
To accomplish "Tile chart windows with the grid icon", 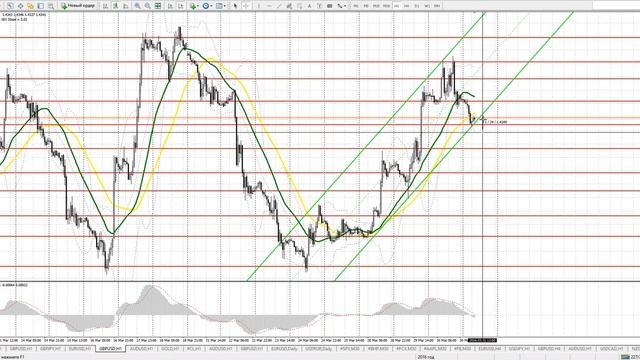I will click(158, 6).
